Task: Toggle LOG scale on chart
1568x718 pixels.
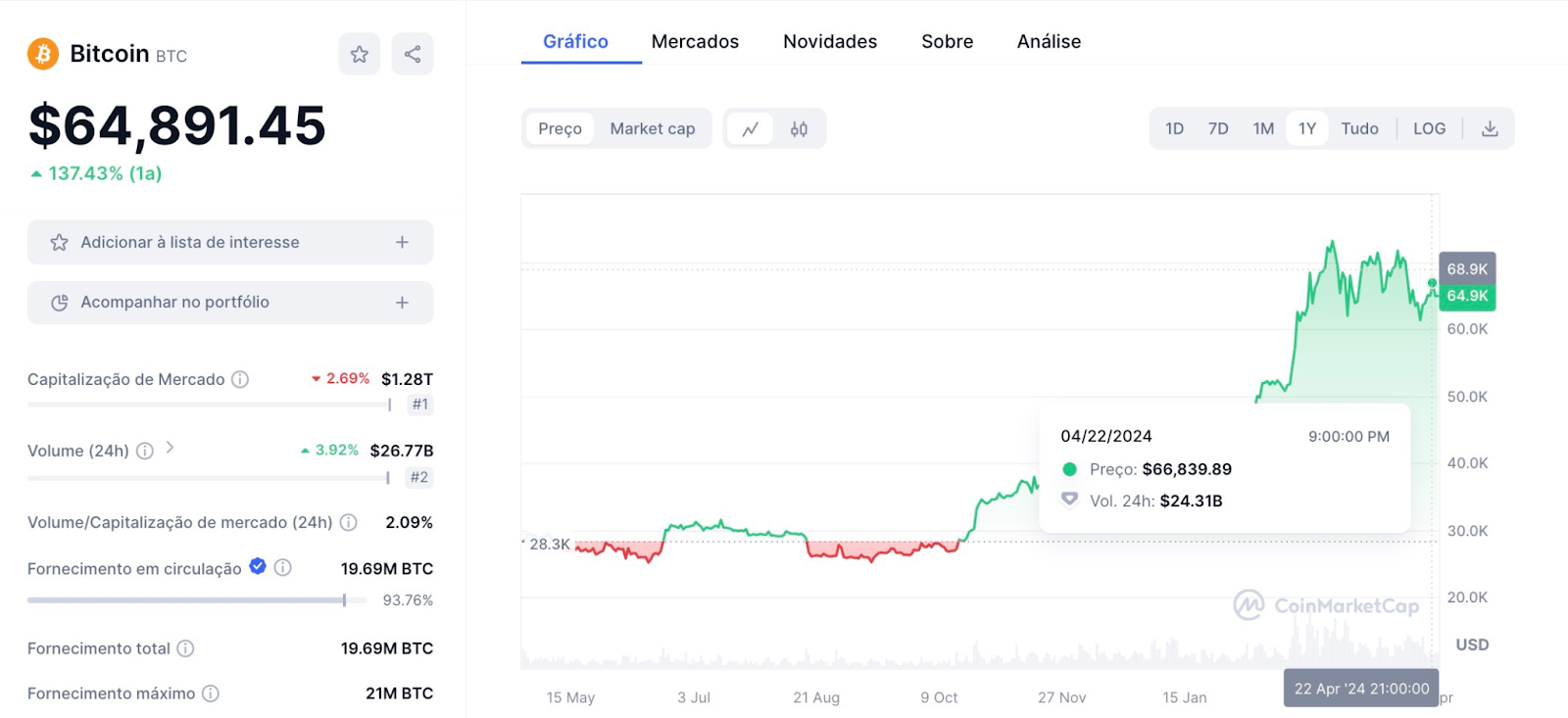Action: tap(1430, 128)
